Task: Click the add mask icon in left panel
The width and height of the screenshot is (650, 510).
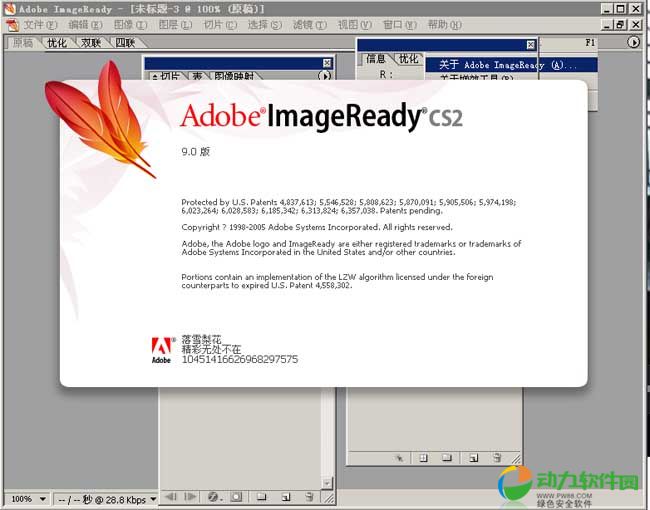Action: pyautogui.click(x=236, y=496)
